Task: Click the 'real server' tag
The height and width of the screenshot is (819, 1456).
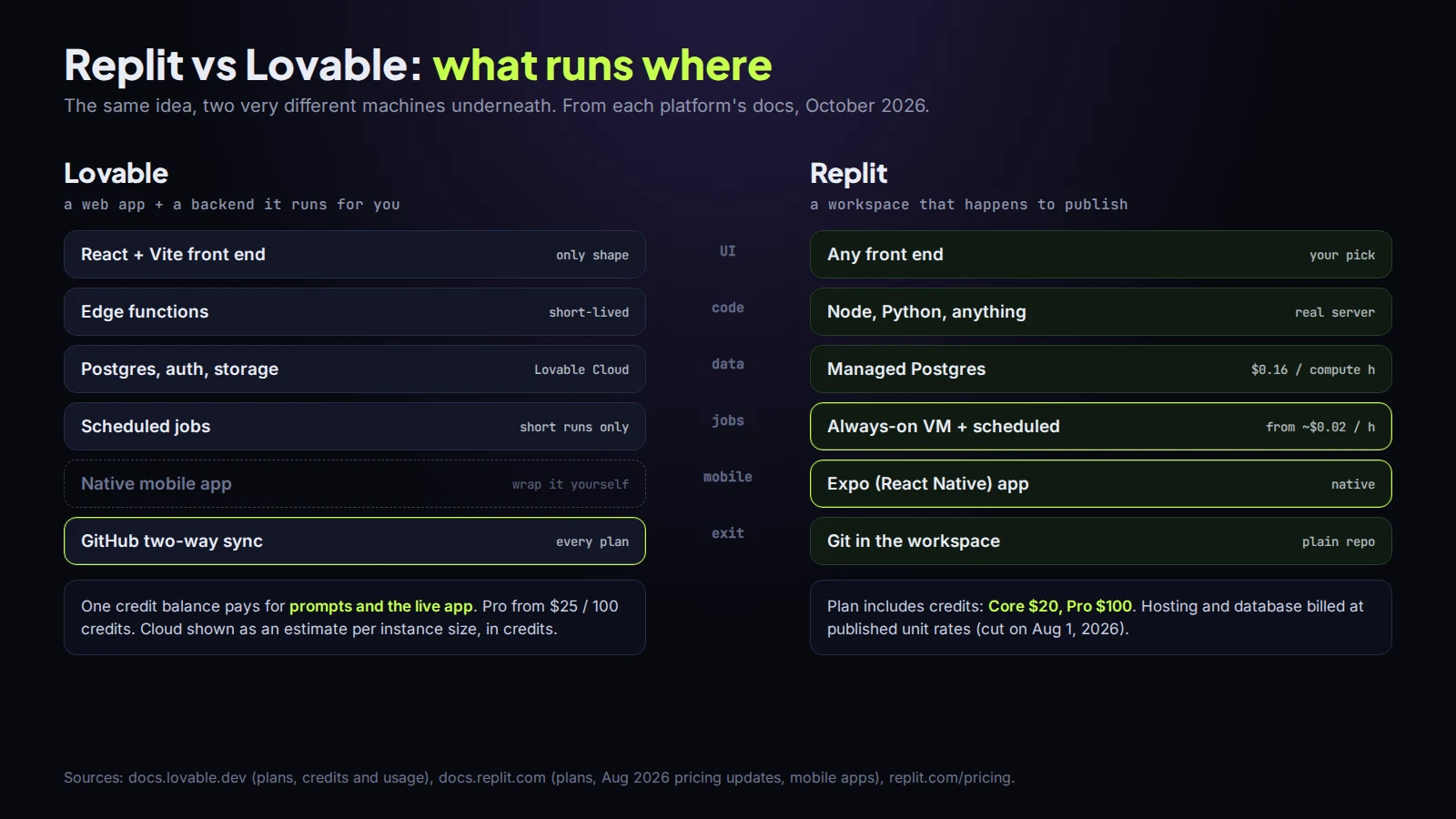Action: [x=1335, y=312]
